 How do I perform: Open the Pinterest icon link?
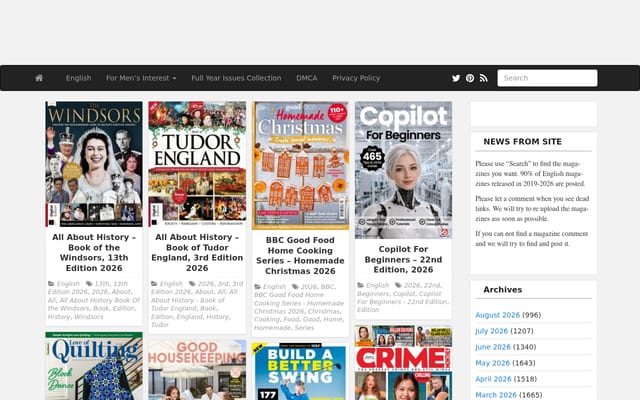click(x=470, y=78)
